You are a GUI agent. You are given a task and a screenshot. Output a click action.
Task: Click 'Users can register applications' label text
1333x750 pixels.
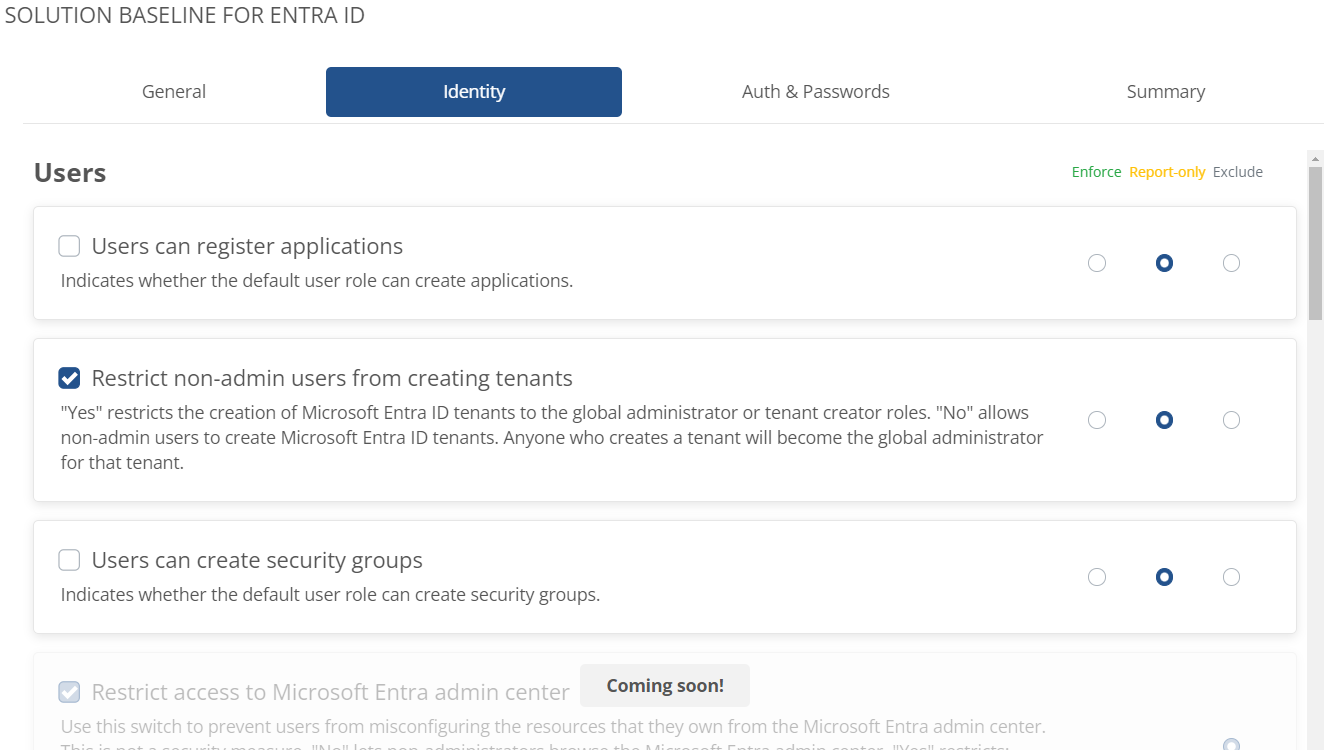(247, 246)
